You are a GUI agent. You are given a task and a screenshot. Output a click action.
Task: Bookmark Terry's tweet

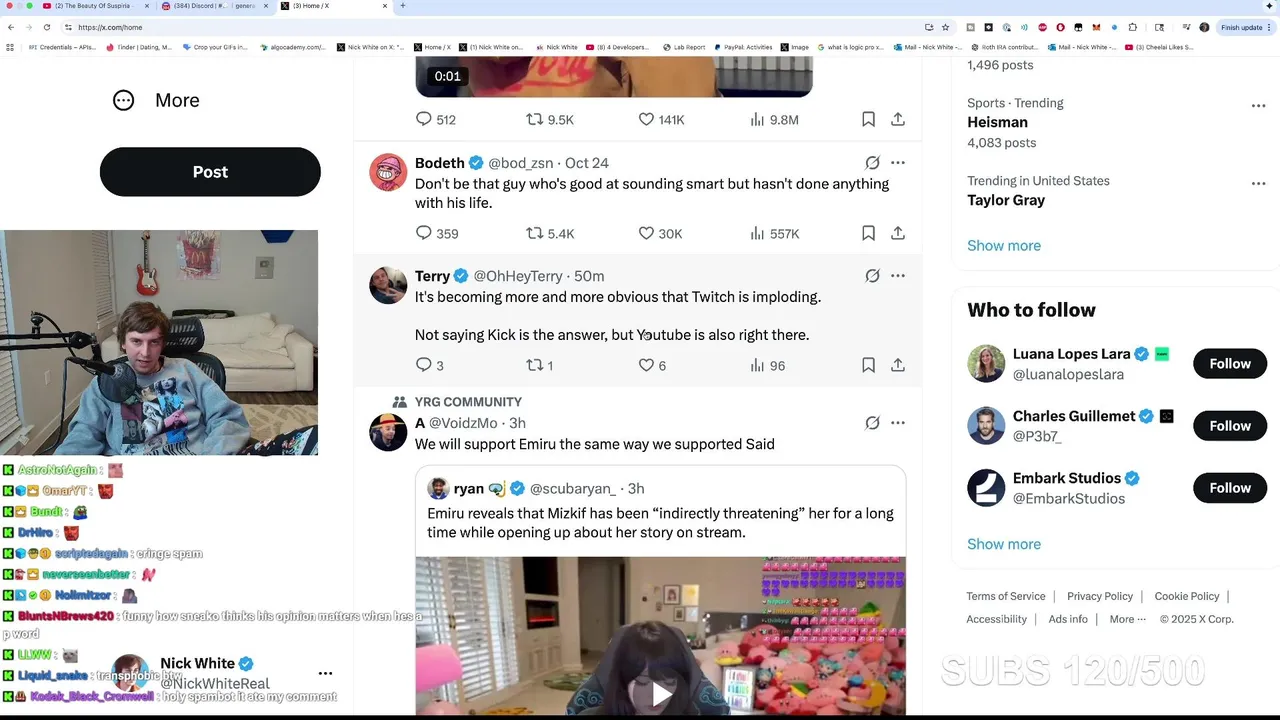(x=868, y=365)
